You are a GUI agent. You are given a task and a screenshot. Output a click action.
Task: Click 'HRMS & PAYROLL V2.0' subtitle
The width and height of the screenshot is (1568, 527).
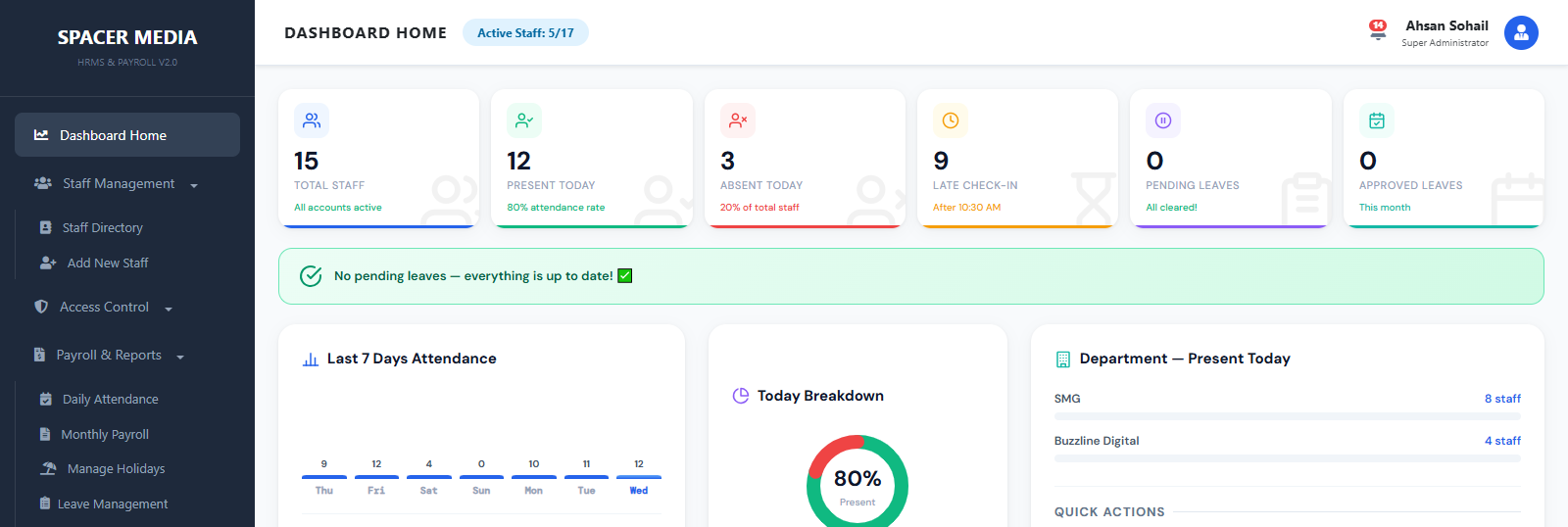(x=127, y=63)
